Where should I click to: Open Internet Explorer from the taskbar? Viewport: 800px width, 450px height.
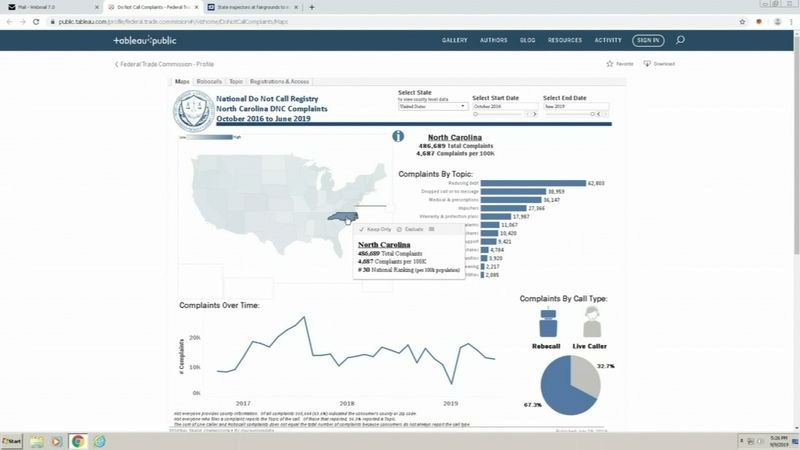click(x=99, y=441)
